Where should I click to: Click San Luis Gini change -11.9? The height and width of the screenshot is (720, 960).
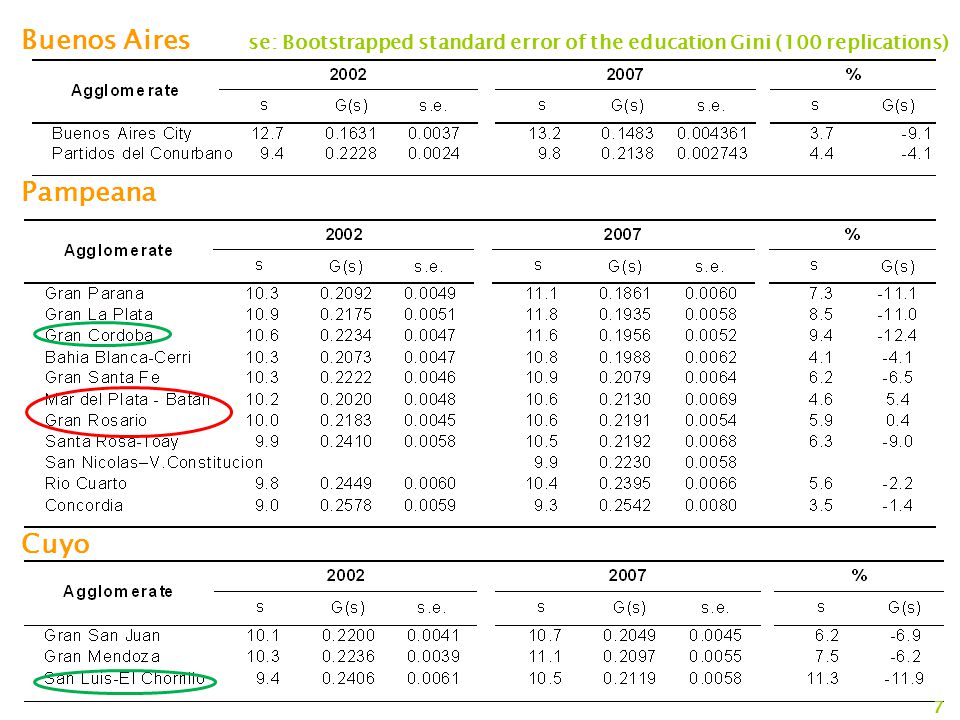point(904,678)
